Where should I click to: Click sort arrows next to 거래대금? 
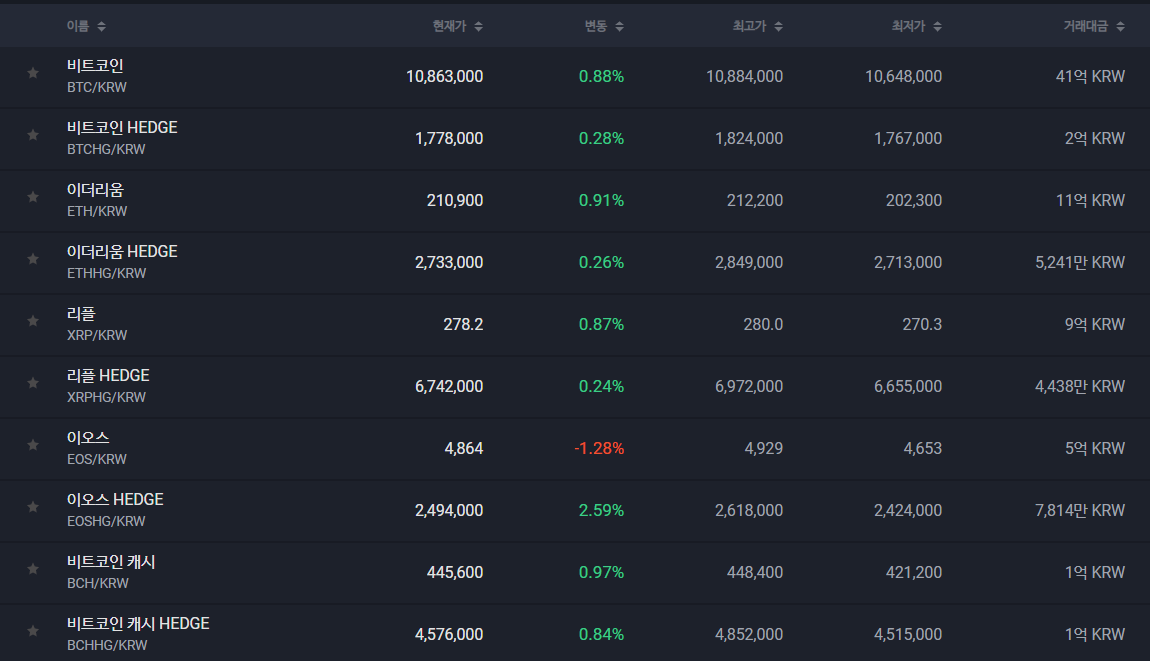click(1120, 26)
